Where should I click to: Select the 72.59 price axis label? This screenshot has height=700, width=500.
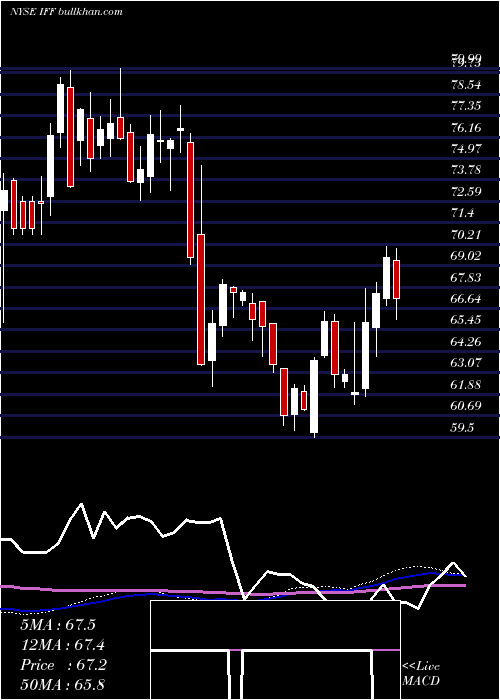[x=466, y=192]
